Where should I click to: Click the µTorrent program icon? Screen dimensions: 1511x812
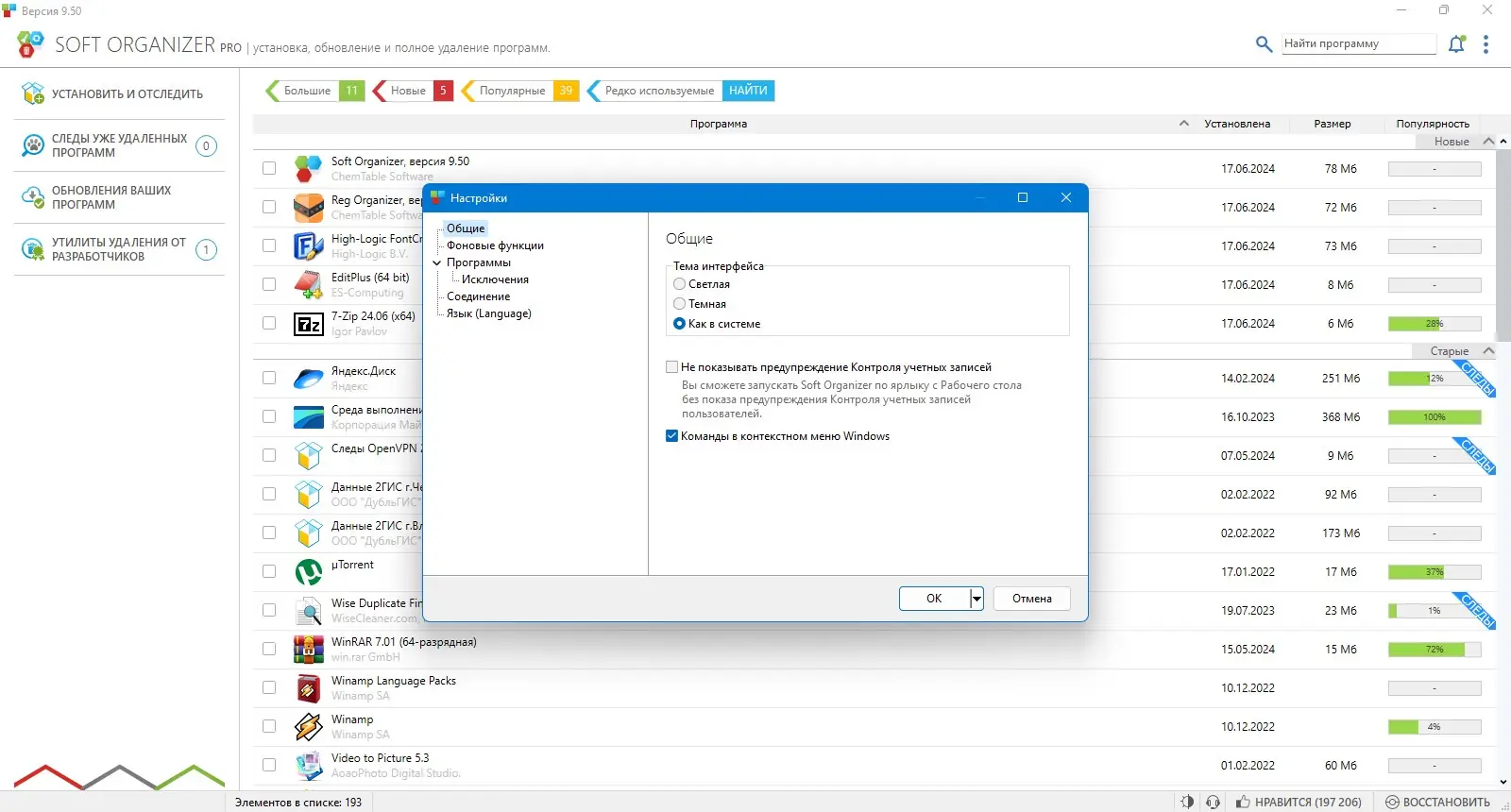(308, 572)
